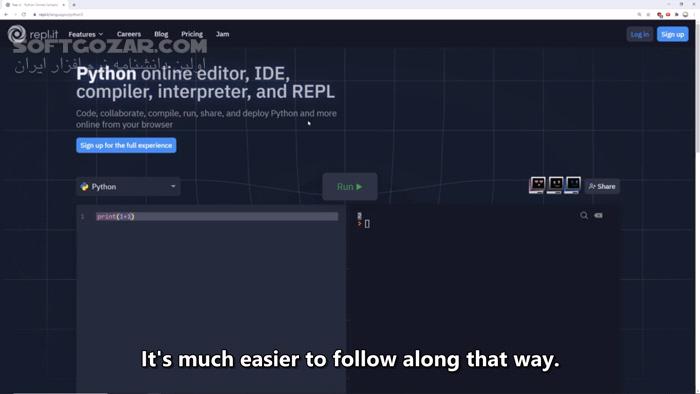Close the repl.it browser tab
The image size is (700, 394).
coord(63,4)
